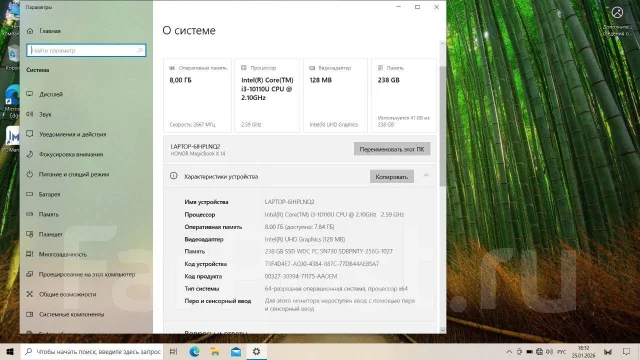Open Дисплей settings

(x=51, y=94)
